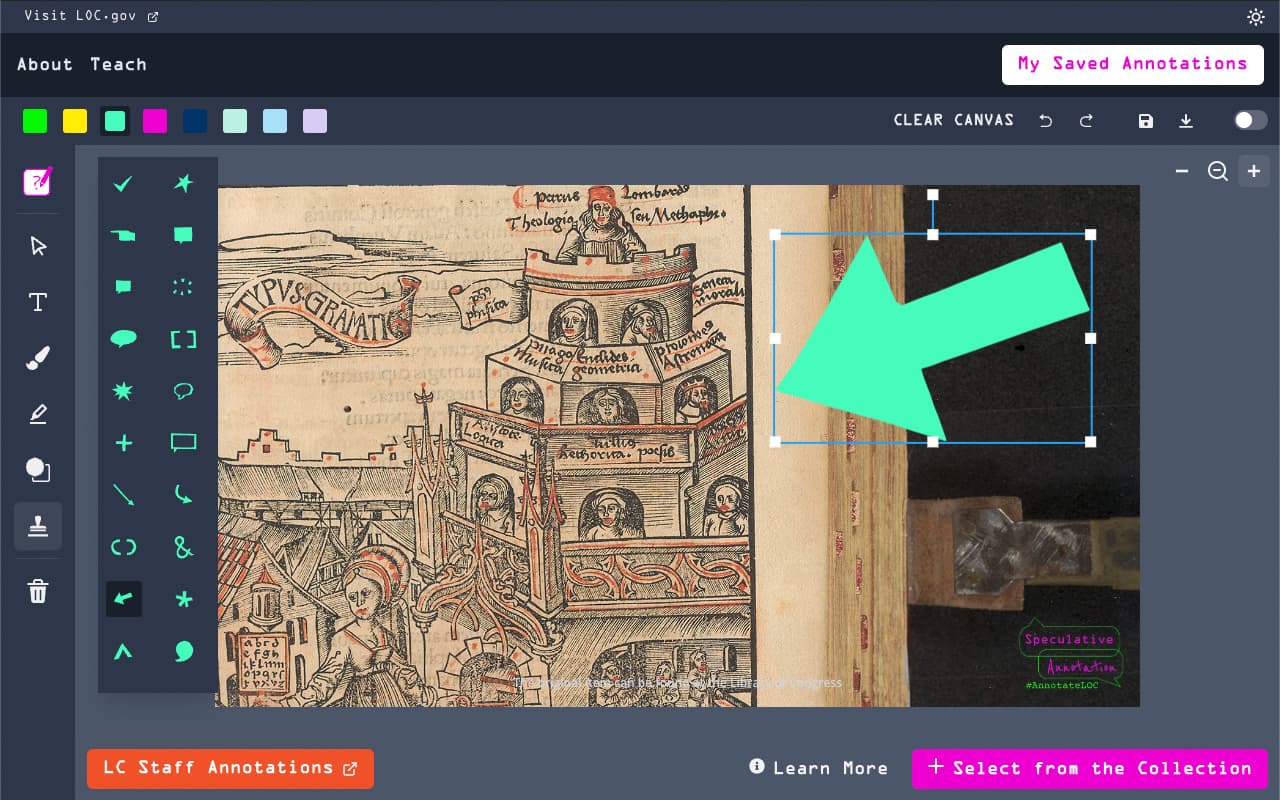
Task: Zoom in with the plus button
Action: 1254,171
